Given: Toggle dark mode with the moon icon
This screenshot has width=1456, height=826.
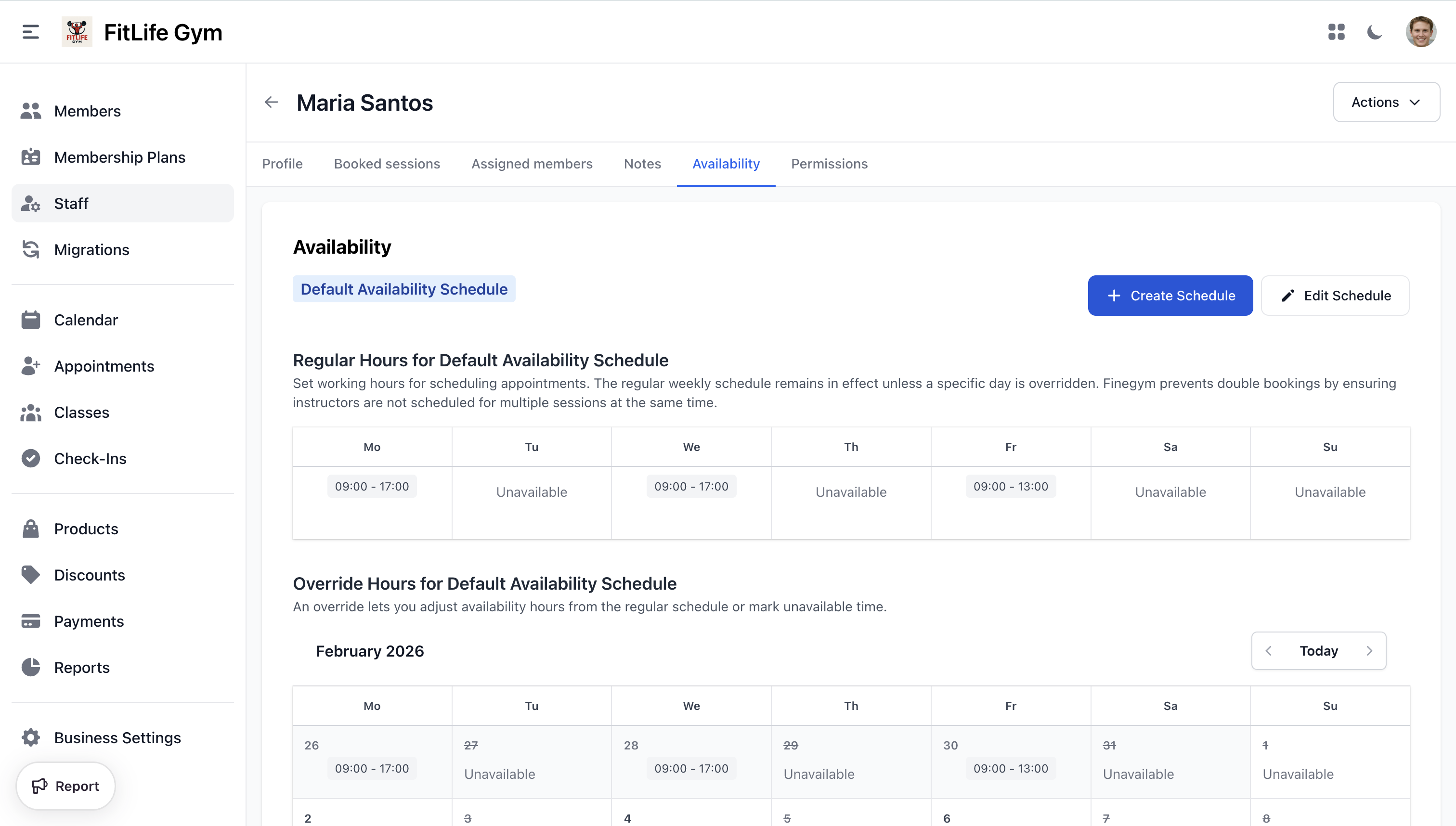Looking at the screenshot, I should coord(1374,32).
